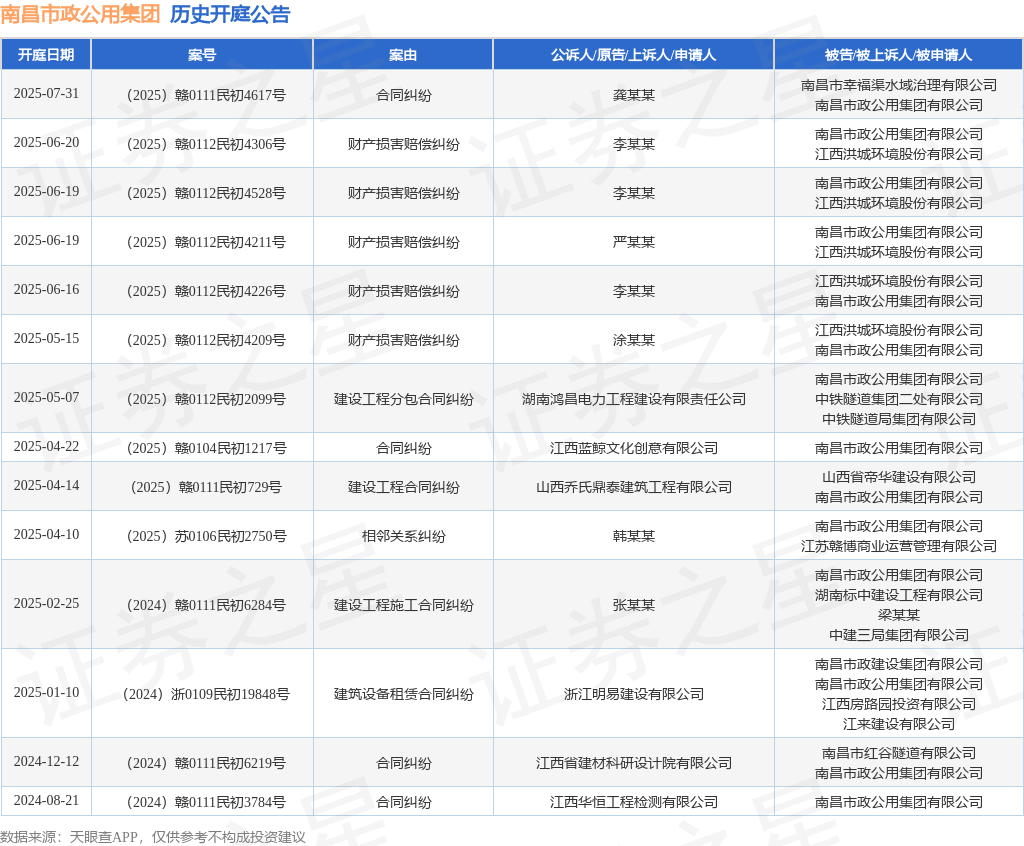
Task: Select case number (2025)赣0111民初4617号
Action: pos(206,95)
